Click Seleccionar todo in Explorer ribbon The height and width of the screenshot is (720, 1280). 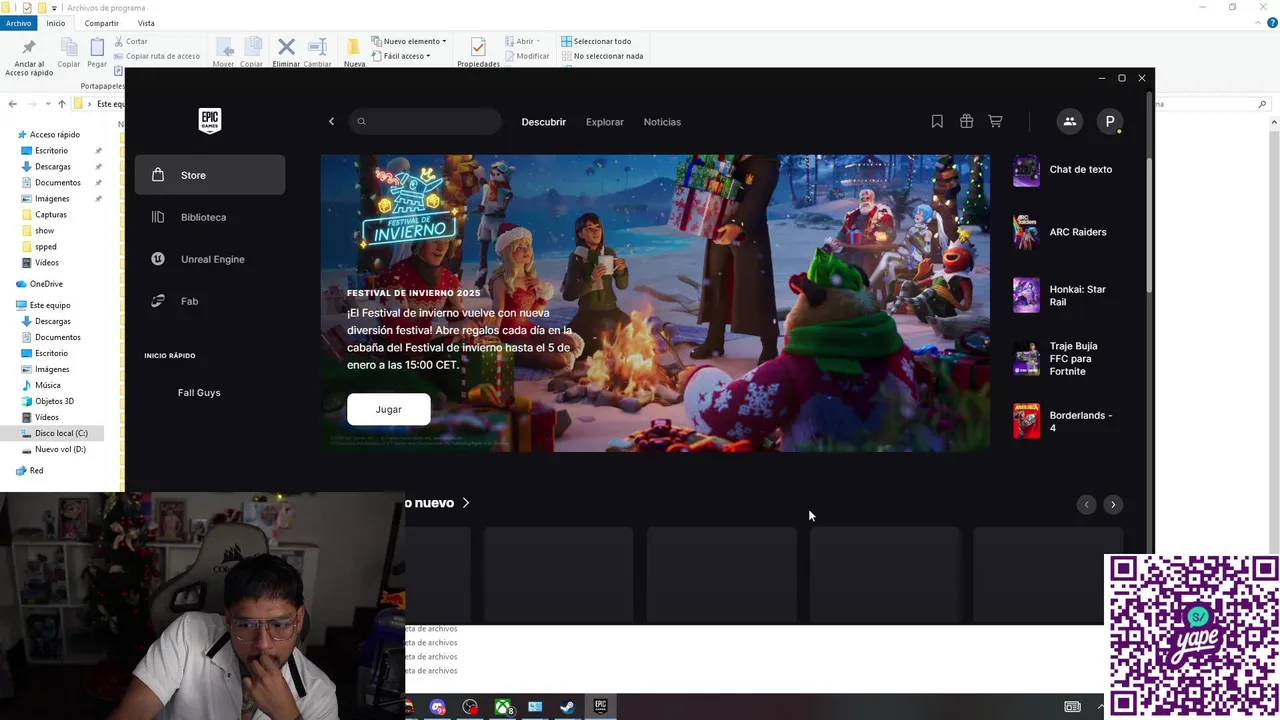pyautogui.click(x=596, y=41)
